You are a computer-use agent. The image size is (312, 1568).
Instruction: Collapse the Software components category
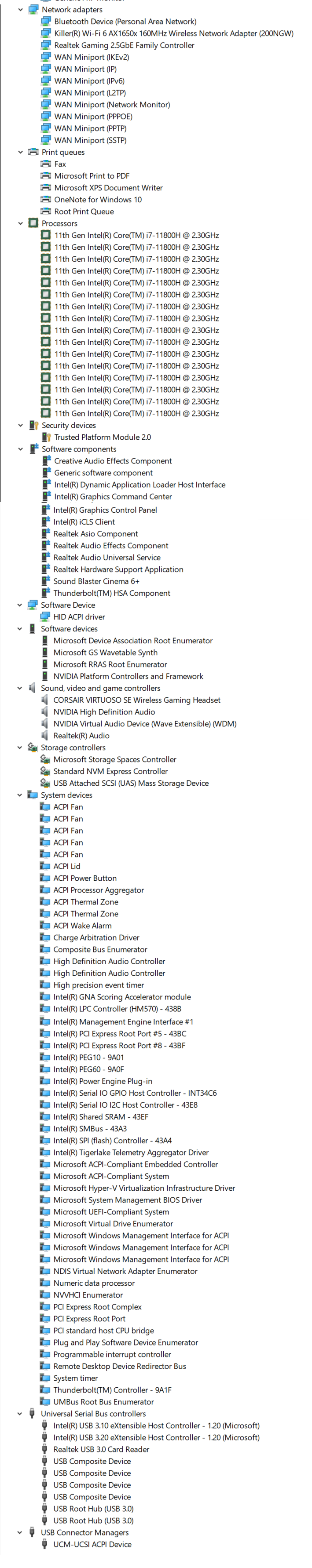(21, 449)
